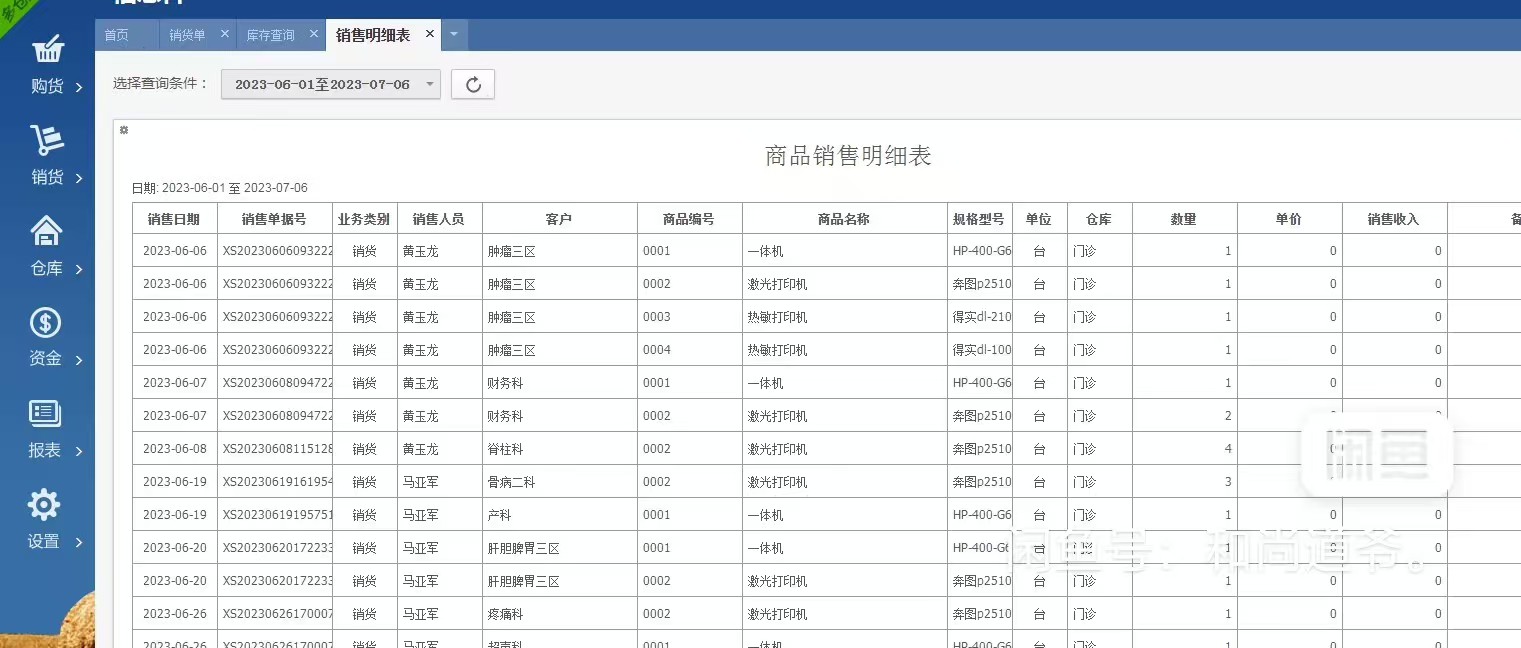Click the 销货 sales cart icon
Screen dimensions: 1521x648
(x=47, y=141)
